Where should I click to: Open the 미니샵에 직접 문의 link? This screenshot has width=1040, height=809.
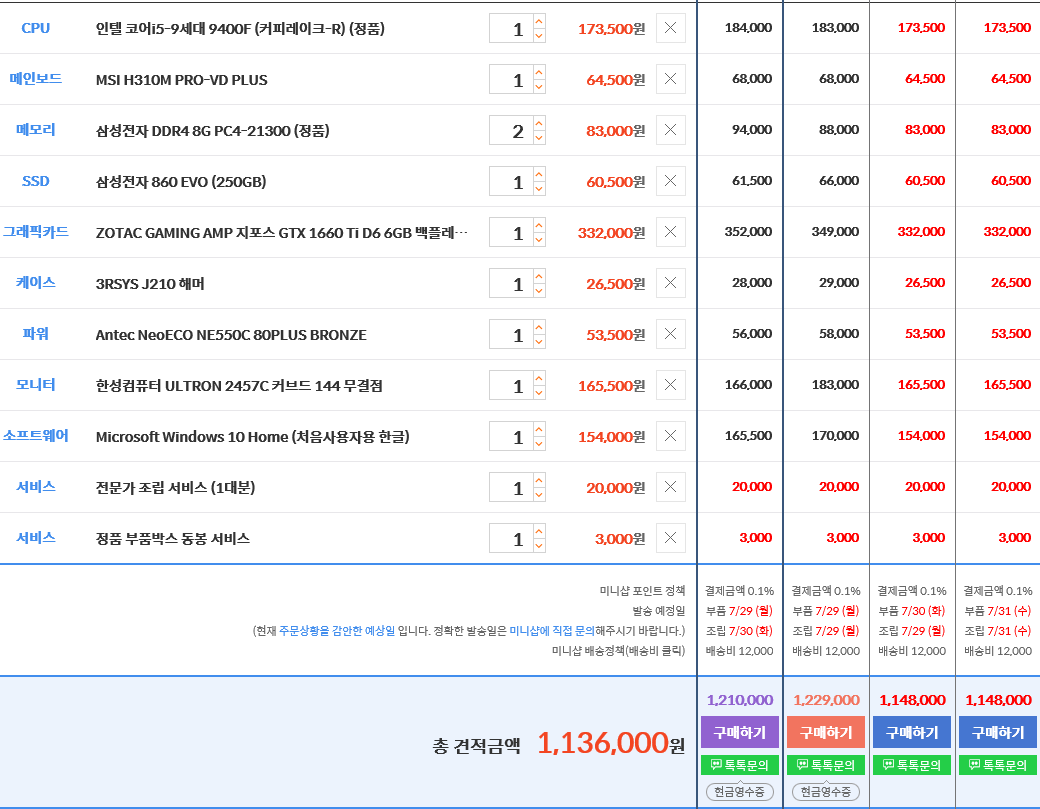[x=552, y=631]
